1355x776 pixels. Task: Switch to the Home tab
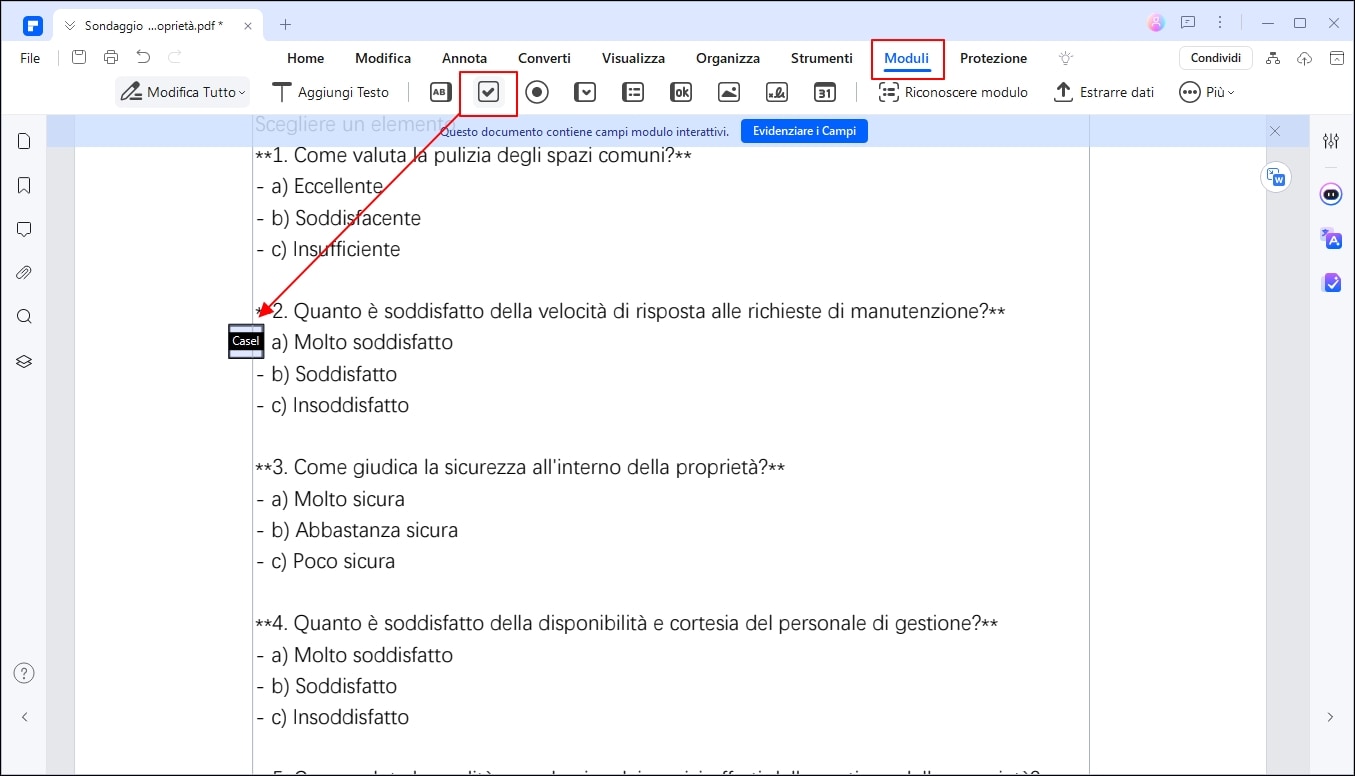[306, 58]
